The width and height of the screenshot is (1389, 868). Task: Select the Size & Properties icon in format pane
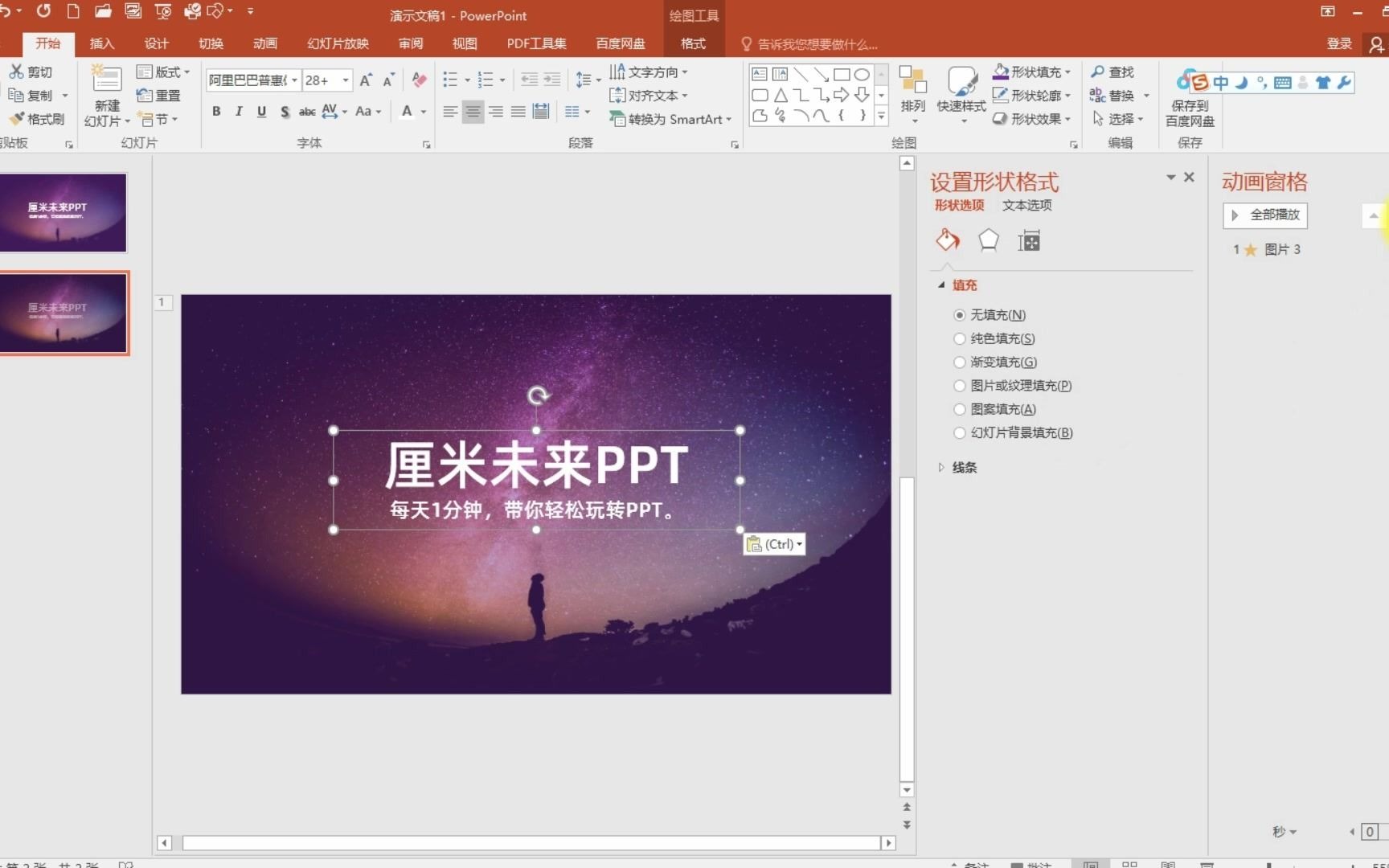pyautogui.click(x=1029, y=240)
